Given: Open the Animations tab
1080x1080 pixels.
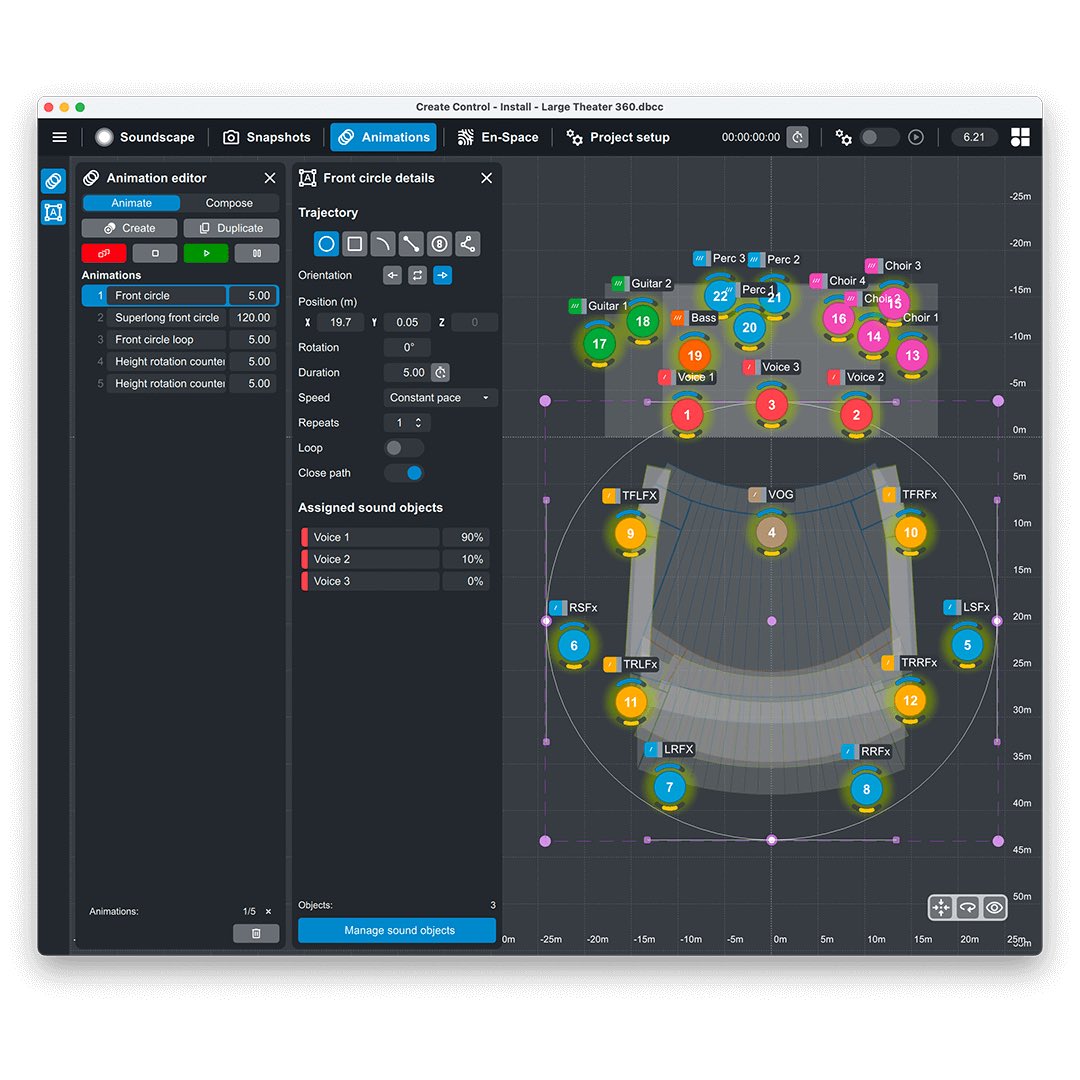Looking at the screenshot, I should click(384, 137).
